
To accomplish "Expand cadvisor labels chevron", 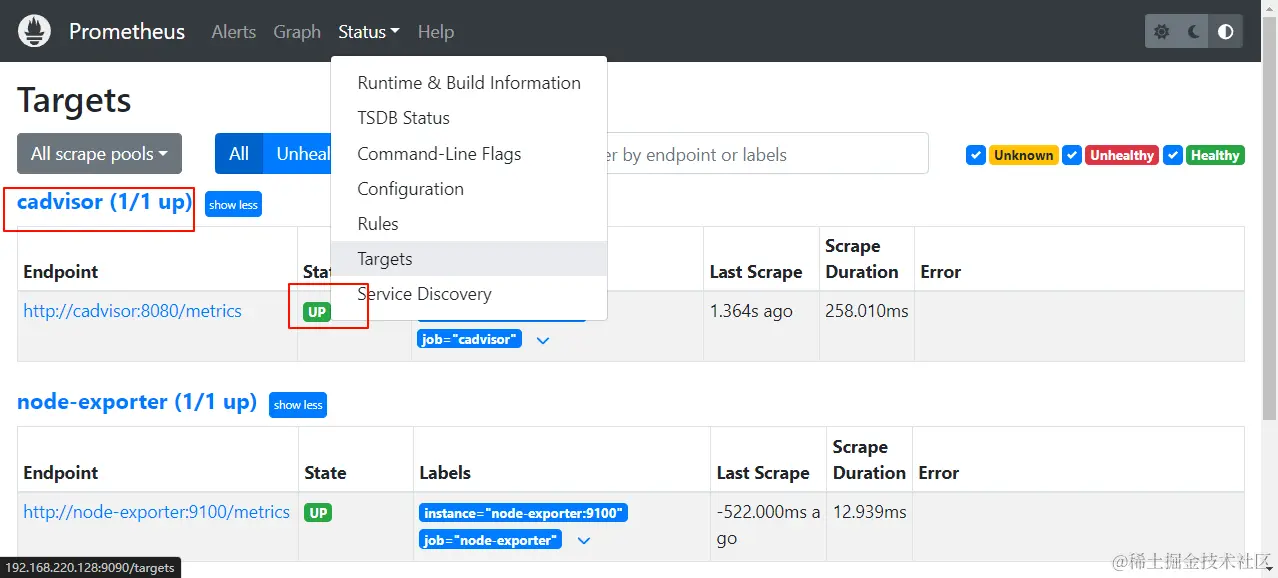I will pos(543,340).
